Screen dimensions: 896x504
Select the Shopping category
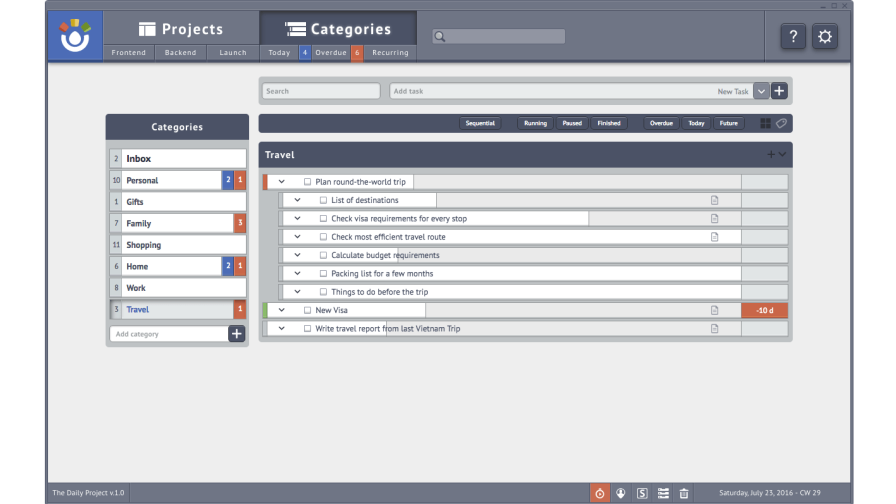coord(178,245)
